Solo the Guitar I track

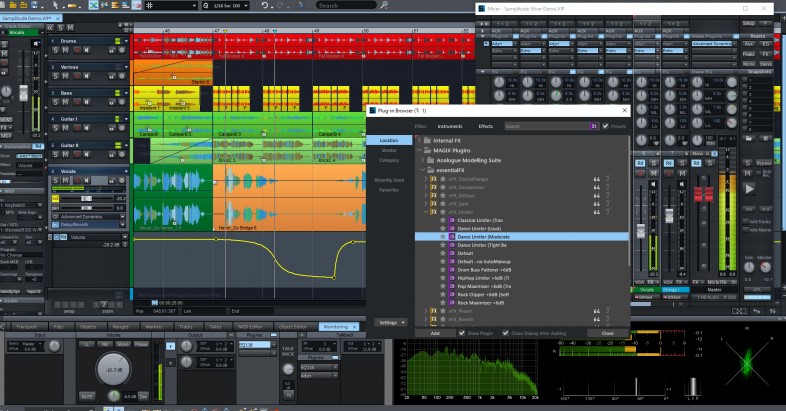tap(56, 128)
